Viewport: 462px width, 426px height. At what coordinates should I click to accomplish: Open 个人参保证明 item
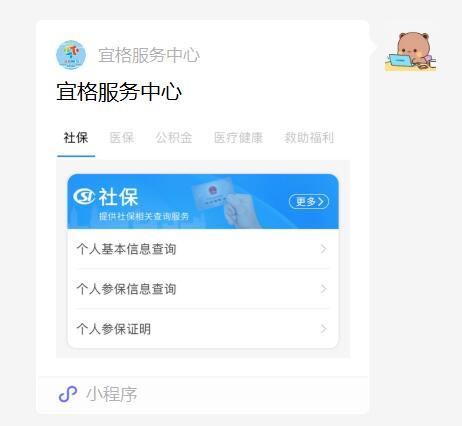(x=203, y=329)
